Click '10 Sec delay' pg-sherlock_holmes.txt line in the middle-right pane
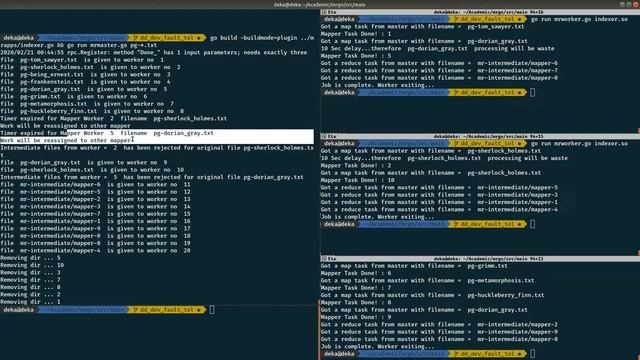 coord(444,158)
